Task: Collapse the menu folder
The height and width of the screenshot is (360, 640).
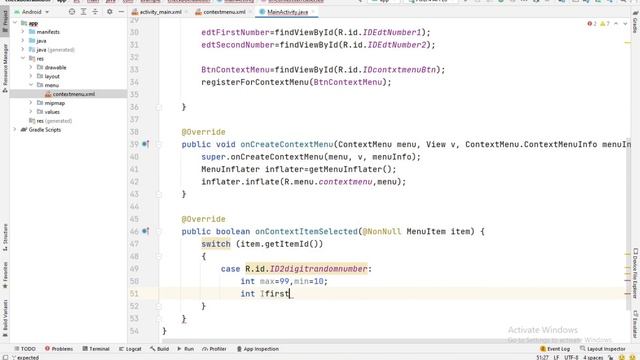Action: point(31,85)
